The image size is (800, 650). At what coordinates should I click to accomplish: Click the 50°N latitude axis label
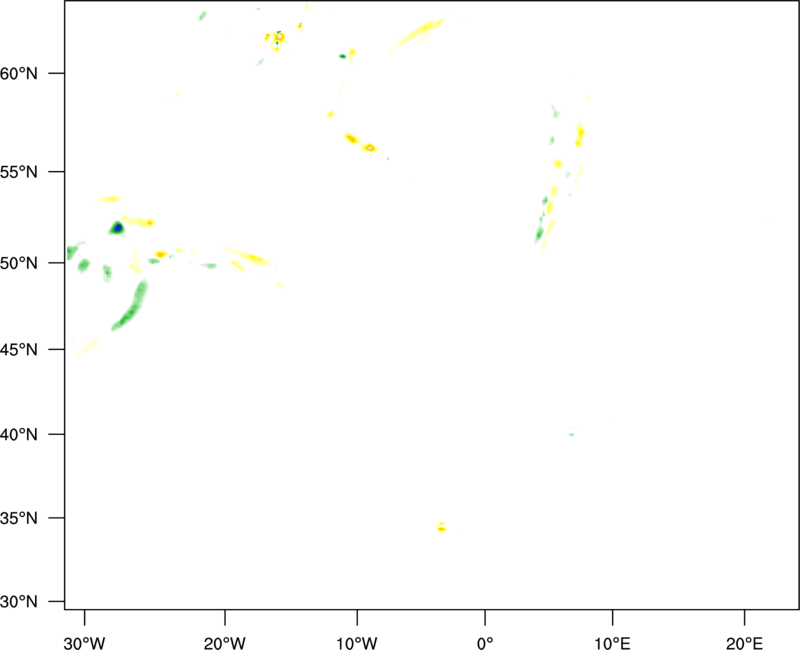pyautogui.click(x=19, y=263)
